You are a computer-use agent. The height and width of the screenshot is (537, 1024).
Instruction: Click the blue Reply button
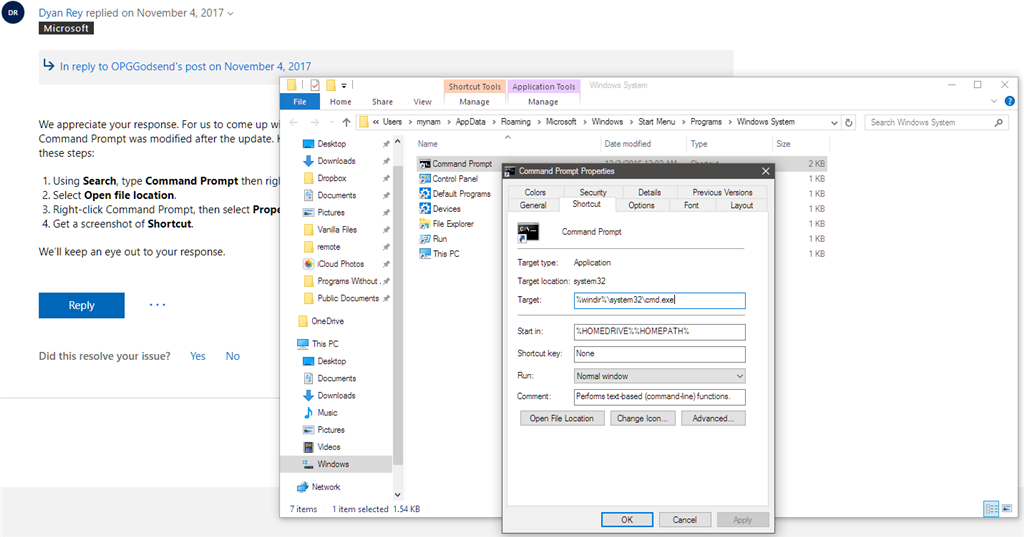(x=82, y=305)
